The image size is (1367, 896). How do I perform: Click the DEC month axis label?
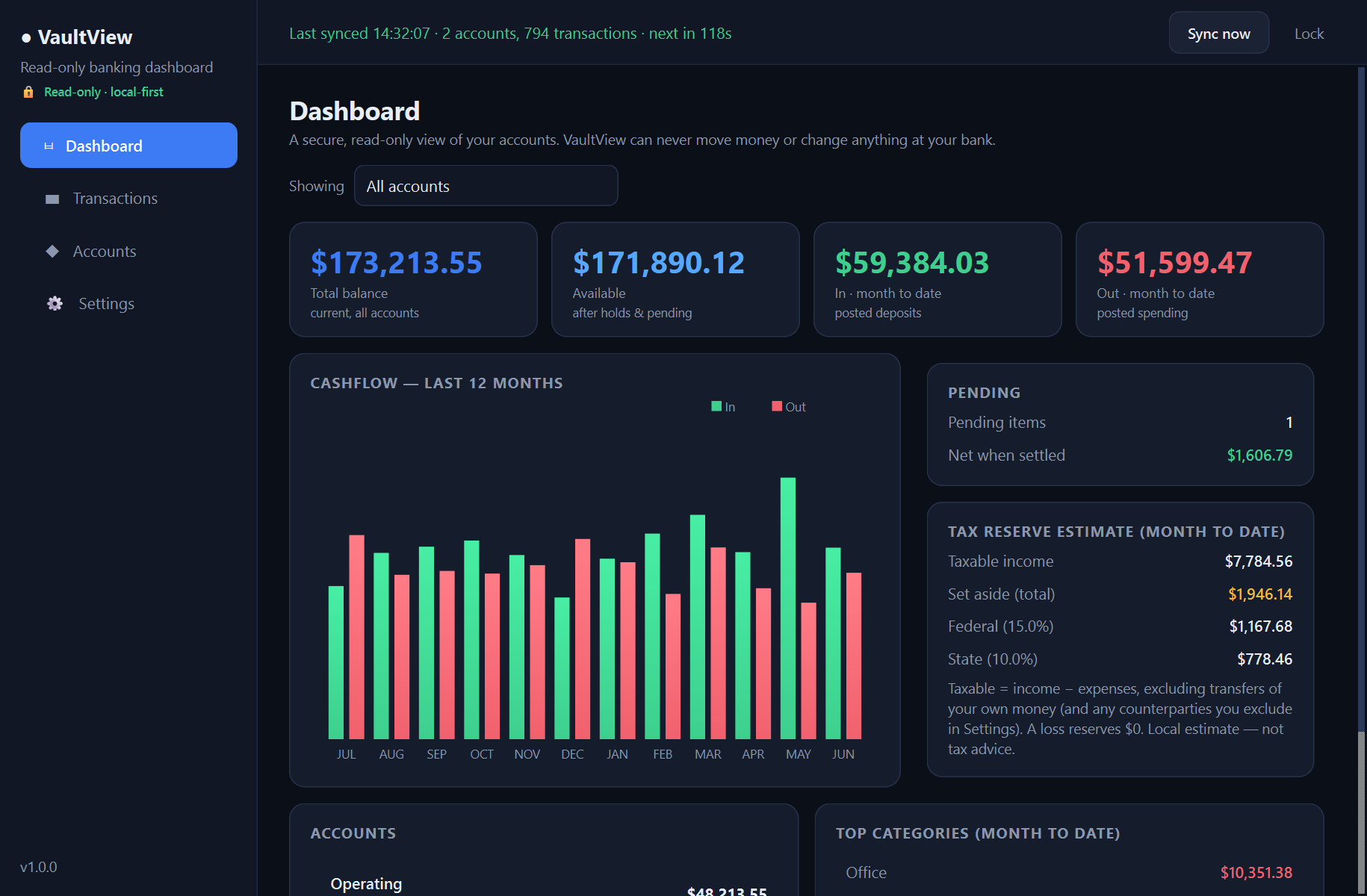point(572,754)
